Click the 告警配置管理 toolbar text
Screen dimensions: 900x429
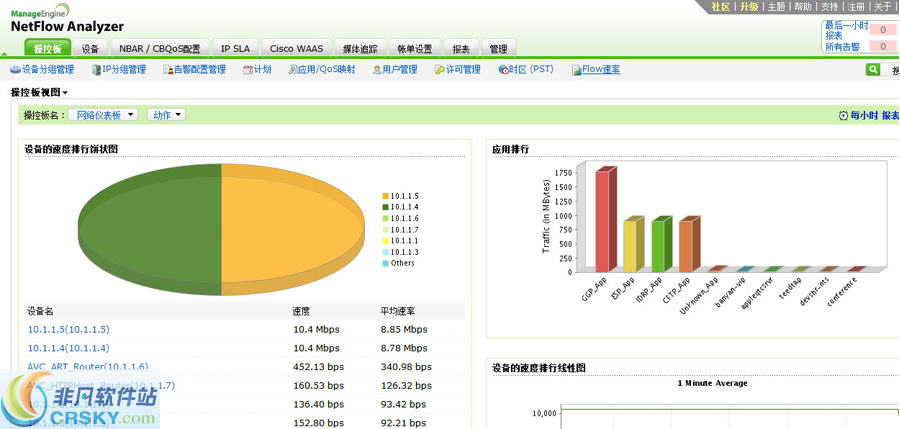[x=200, y=69]
